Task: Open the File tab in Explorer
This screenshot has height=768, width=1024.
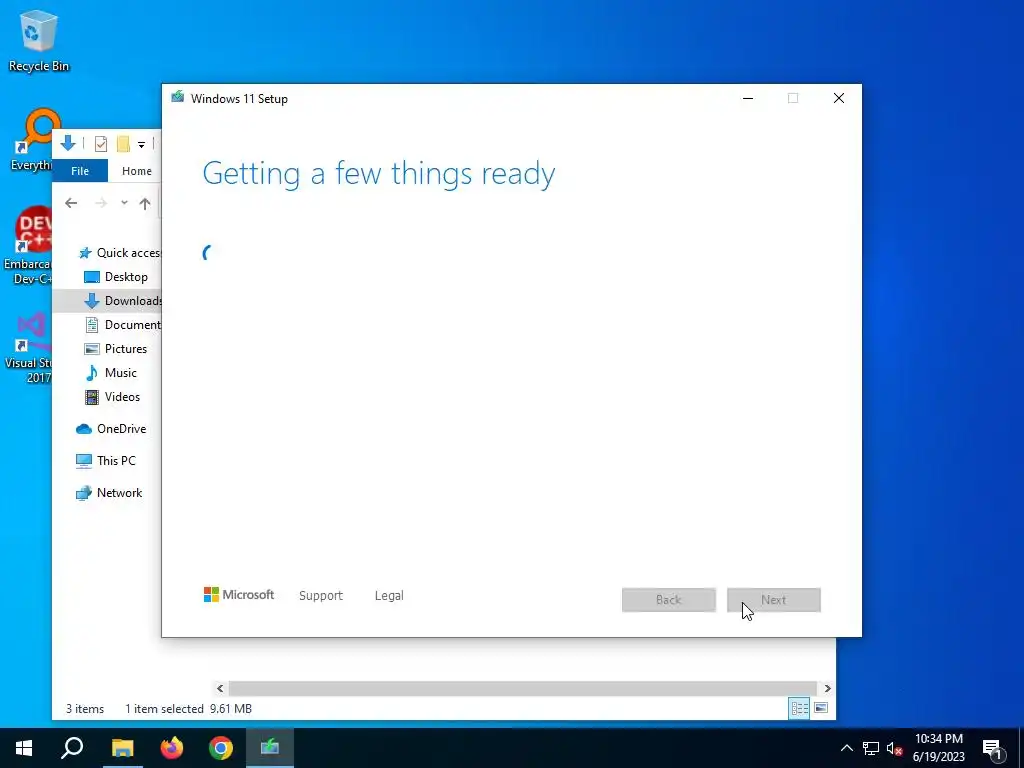Action: (80, 171)
